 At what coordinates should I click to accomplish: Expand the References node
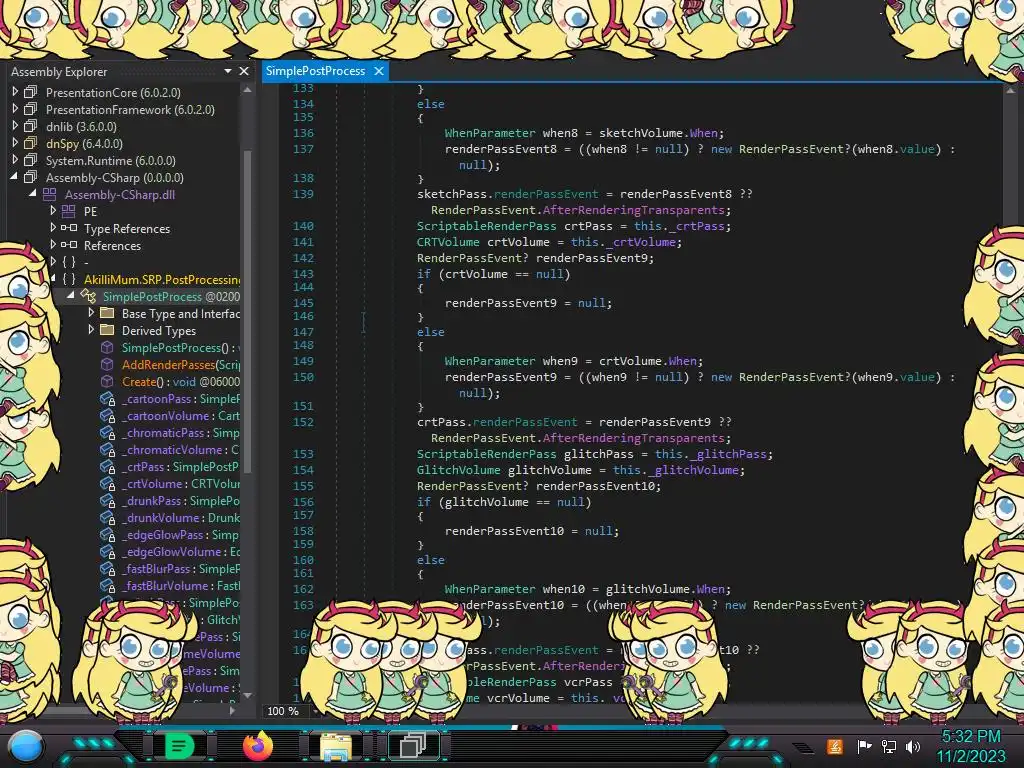(x=53, y=245)
